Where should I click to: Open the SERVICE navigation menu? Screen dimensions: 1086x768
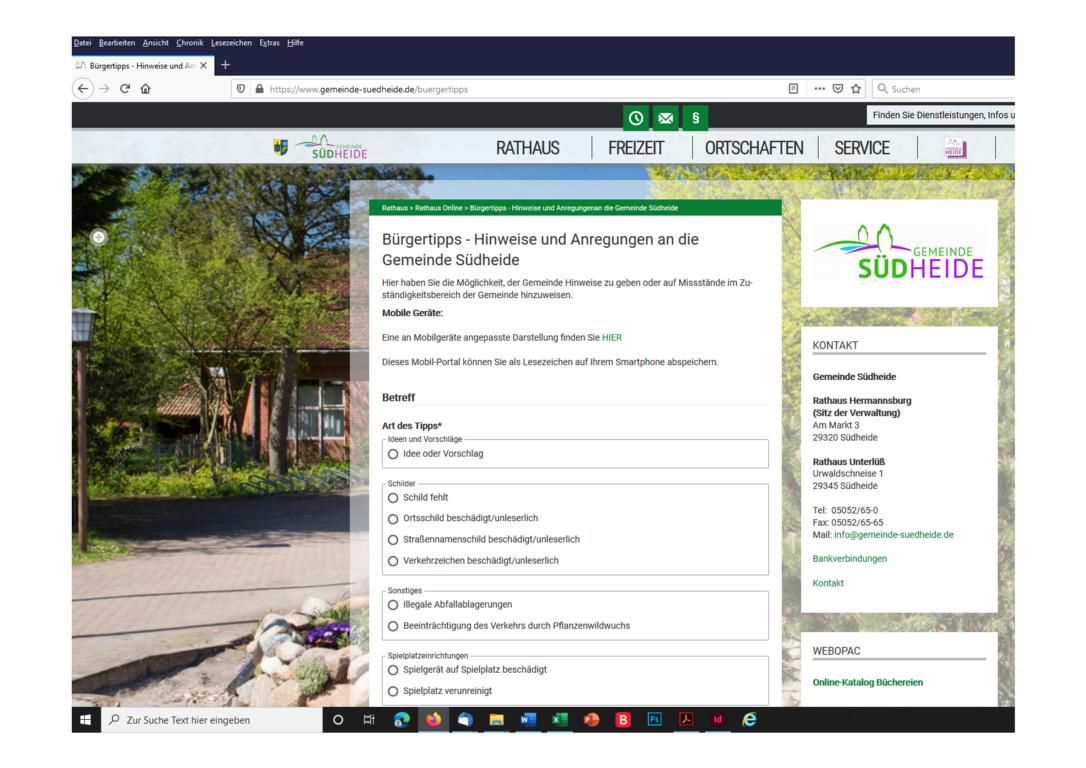pyautogui.click(x=862, y=148)
